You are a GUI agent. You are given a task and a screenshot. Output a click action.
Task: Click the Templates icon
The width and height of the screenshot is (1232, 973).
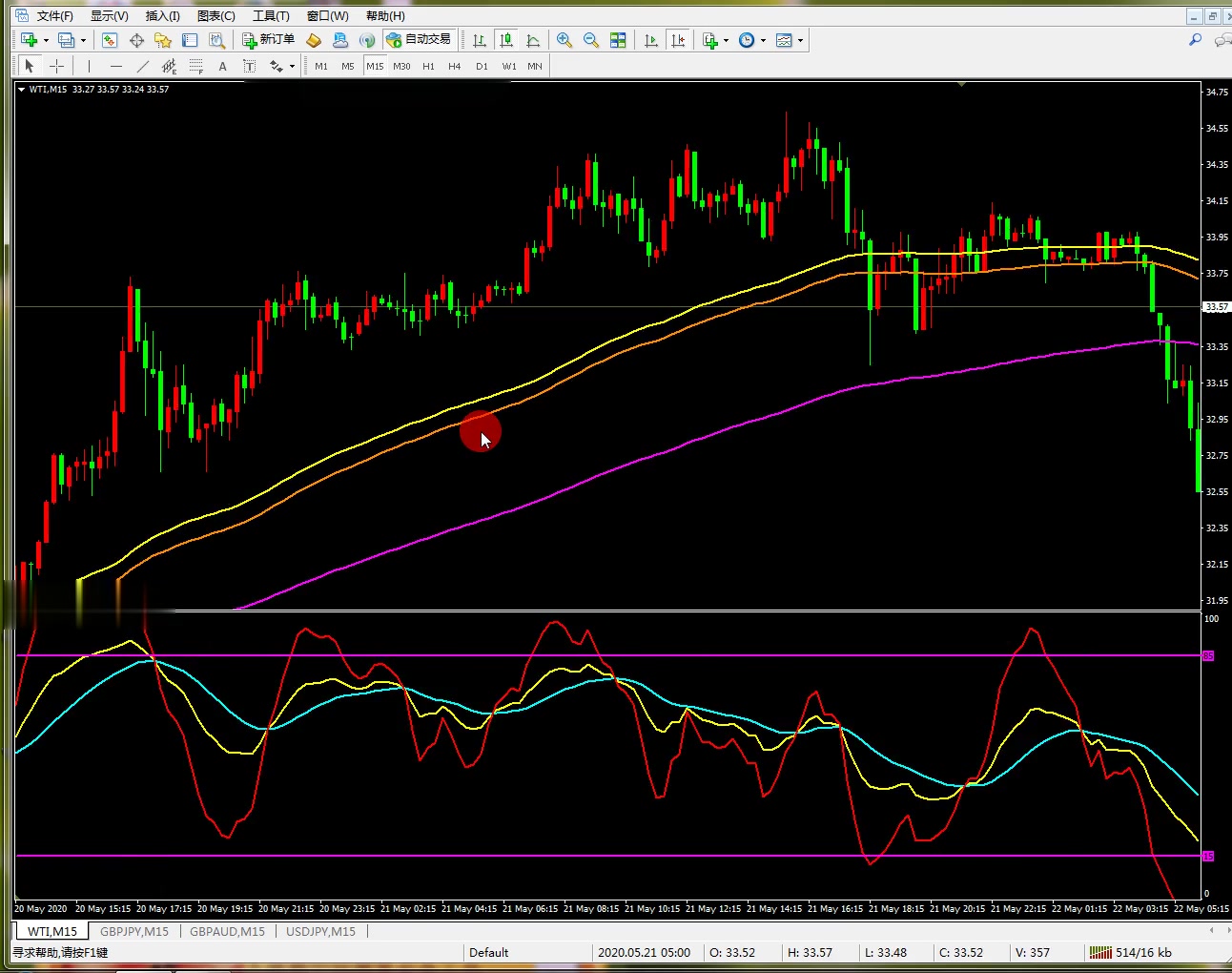pyautogui.click(x=784, y=40)
